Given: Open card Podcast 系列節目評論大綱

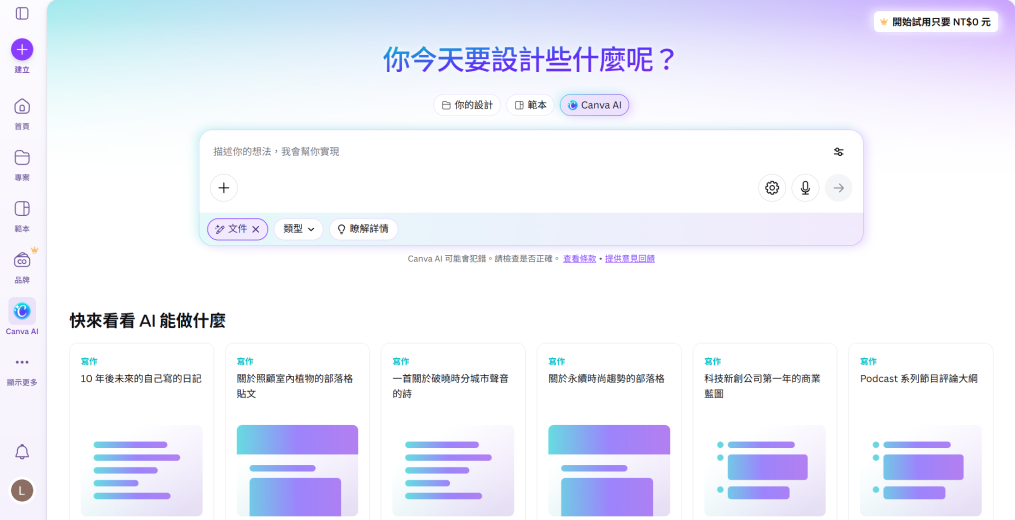Looking at the screenshot, I should click(x=920, y=431).
